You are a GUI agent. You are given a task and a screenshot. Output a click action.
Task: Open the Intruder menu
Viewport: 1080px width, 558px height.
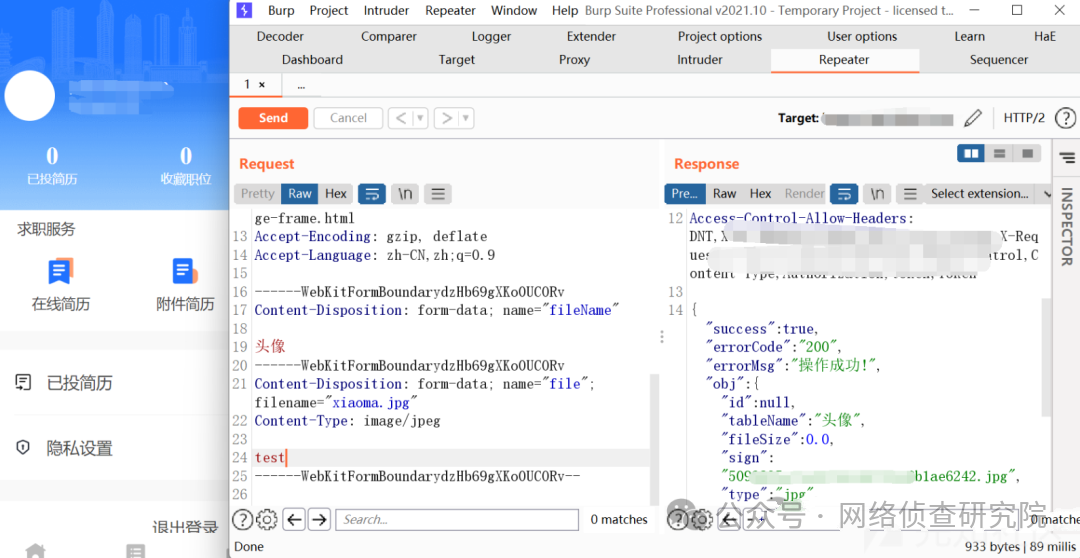[x=386, y=10]
